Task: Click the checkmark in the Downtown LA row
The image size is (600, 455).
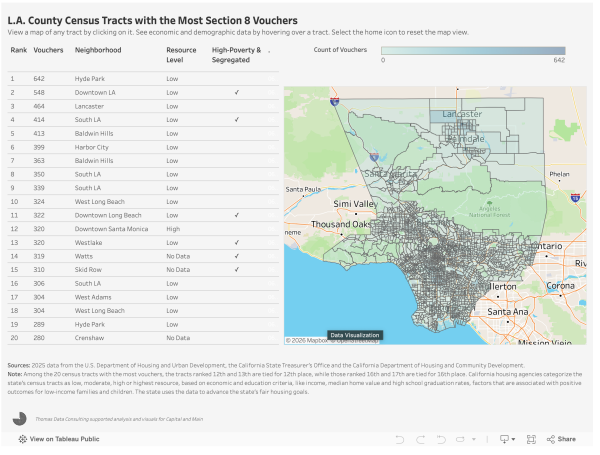Action: point(237,93)
